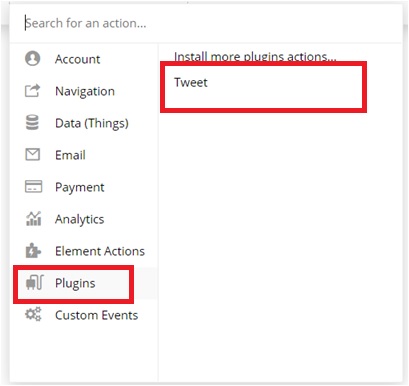Open the Email actions category
The image size is (409, 386).
pyautogui.click(x=70, y=155)
